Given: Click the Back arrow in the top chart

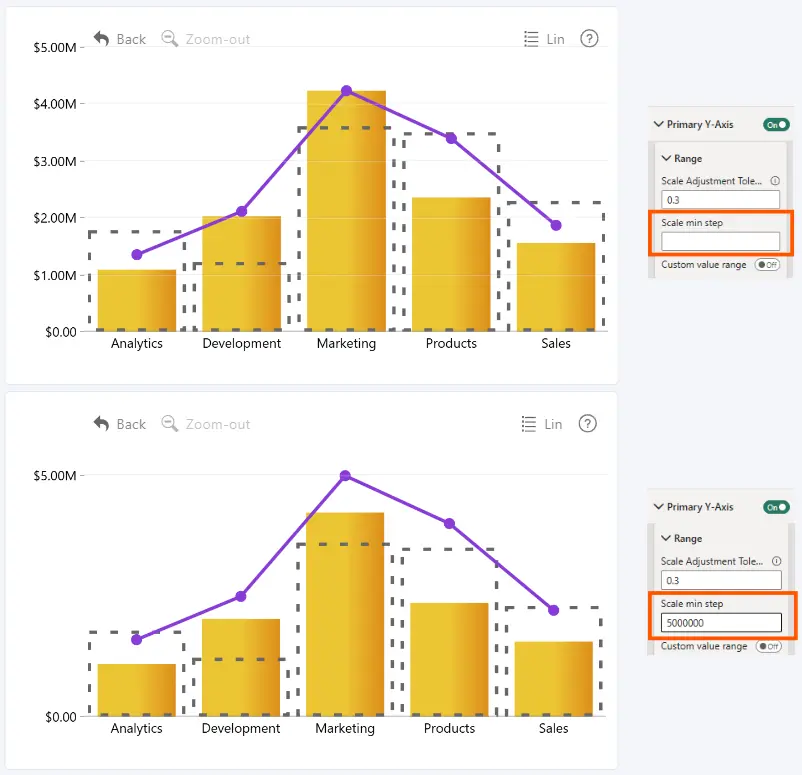Looking at the screenshot, I should 101,39.
